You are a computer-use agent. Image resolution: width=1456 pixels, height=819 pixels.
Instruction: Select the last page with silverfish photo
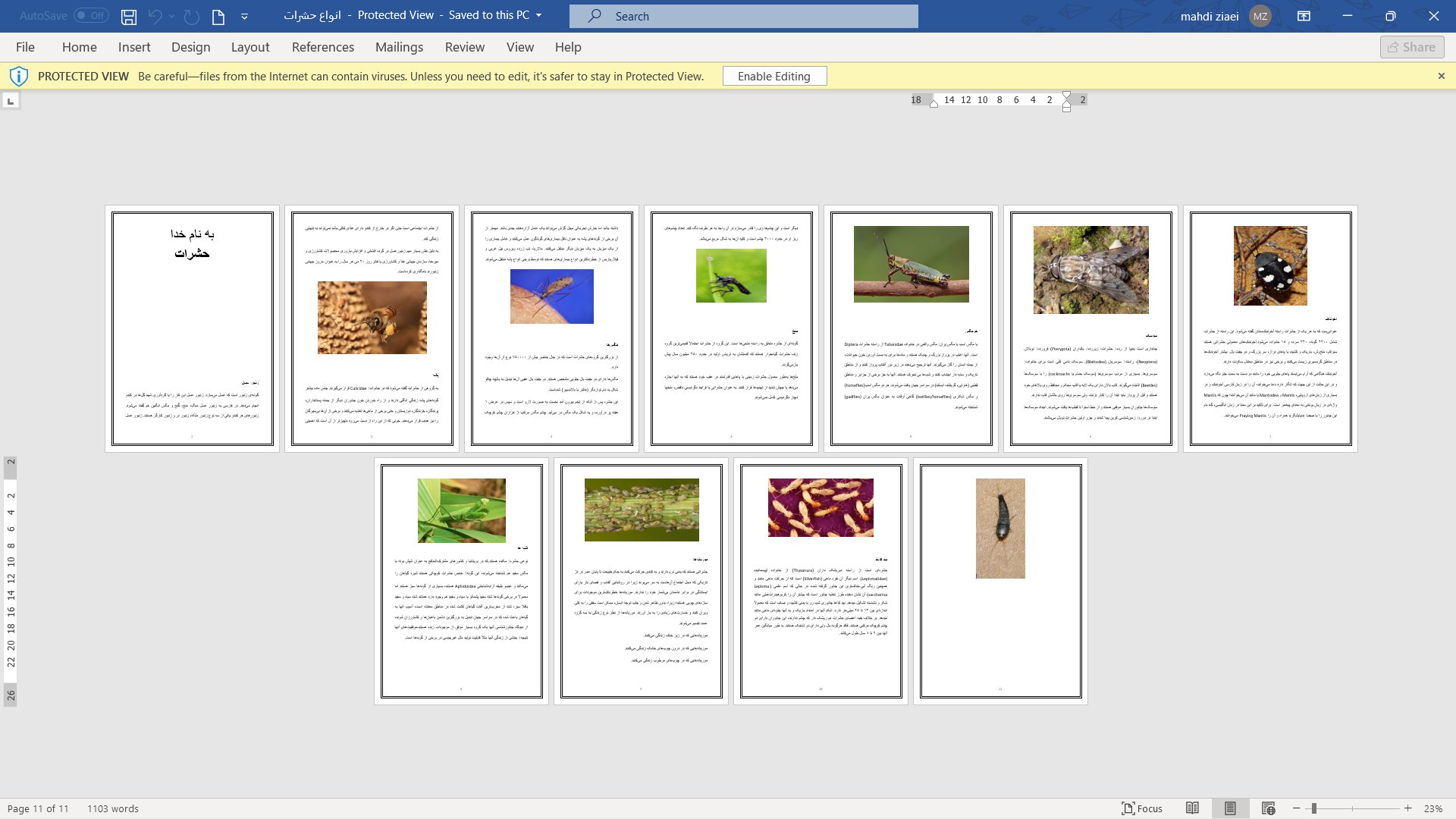pyautogui.click(x=1000, y=581)
